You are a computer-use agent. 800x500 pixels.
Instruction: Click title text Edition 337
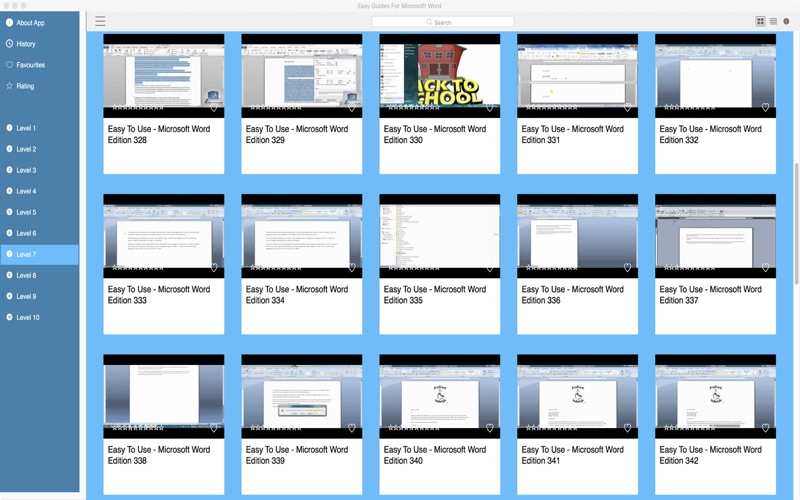[x=710, y=294]
